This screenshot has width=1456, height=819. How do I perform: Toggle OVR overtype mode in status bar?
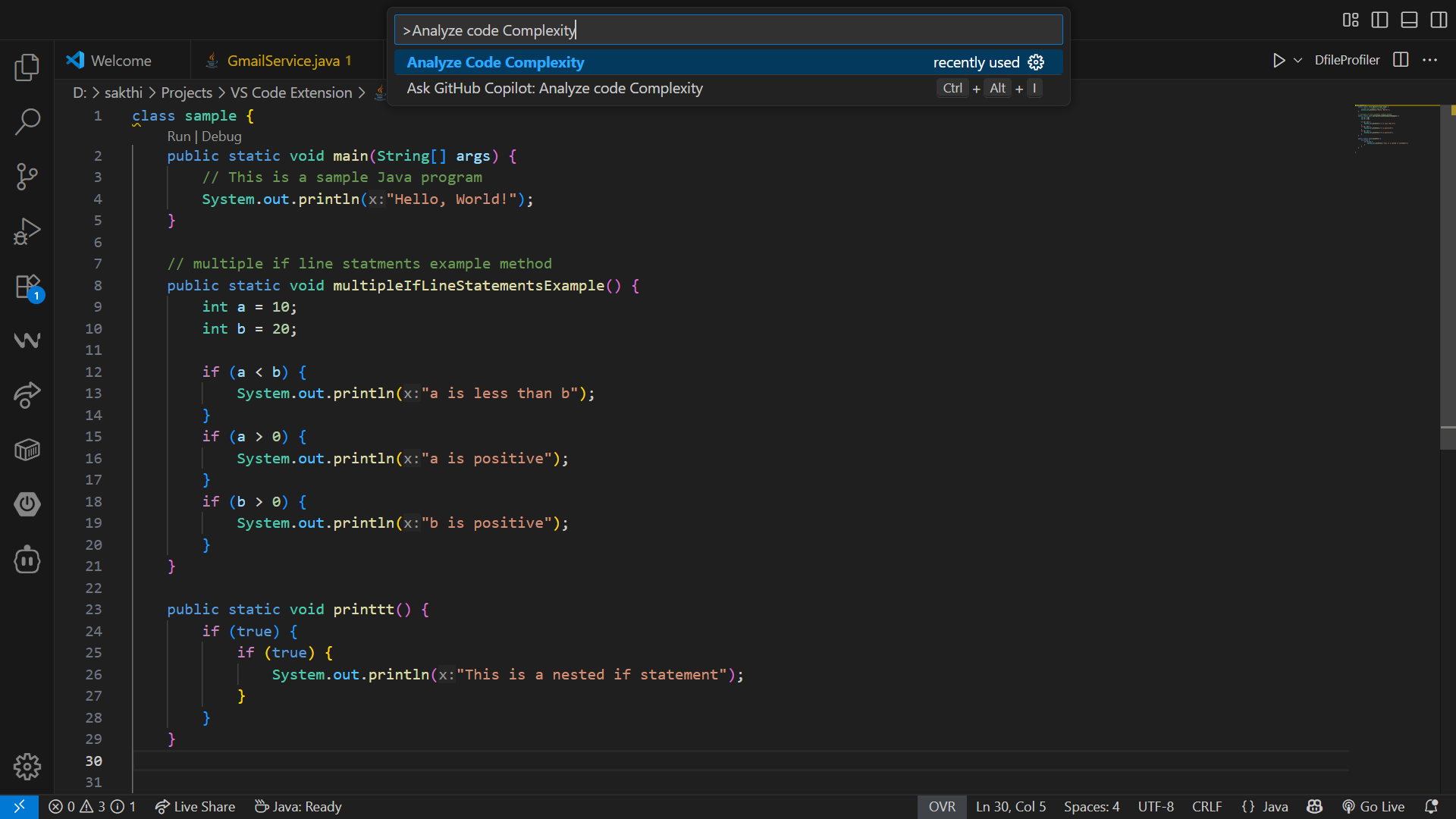(x=942, y=807)
